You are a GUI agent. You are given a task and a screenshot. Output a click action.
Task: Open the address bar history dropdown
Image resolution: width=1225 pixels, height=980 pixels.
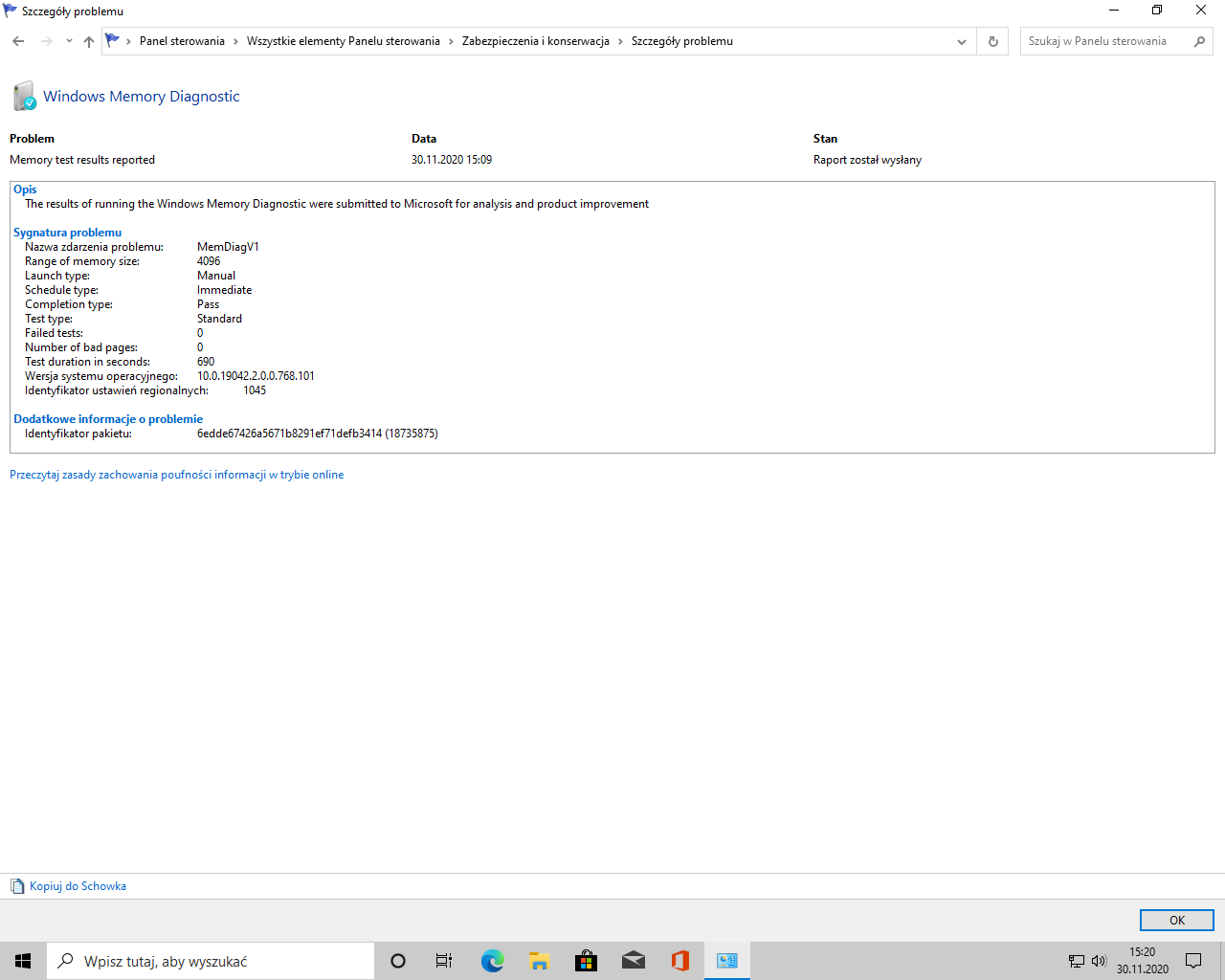tap(962, 41)
